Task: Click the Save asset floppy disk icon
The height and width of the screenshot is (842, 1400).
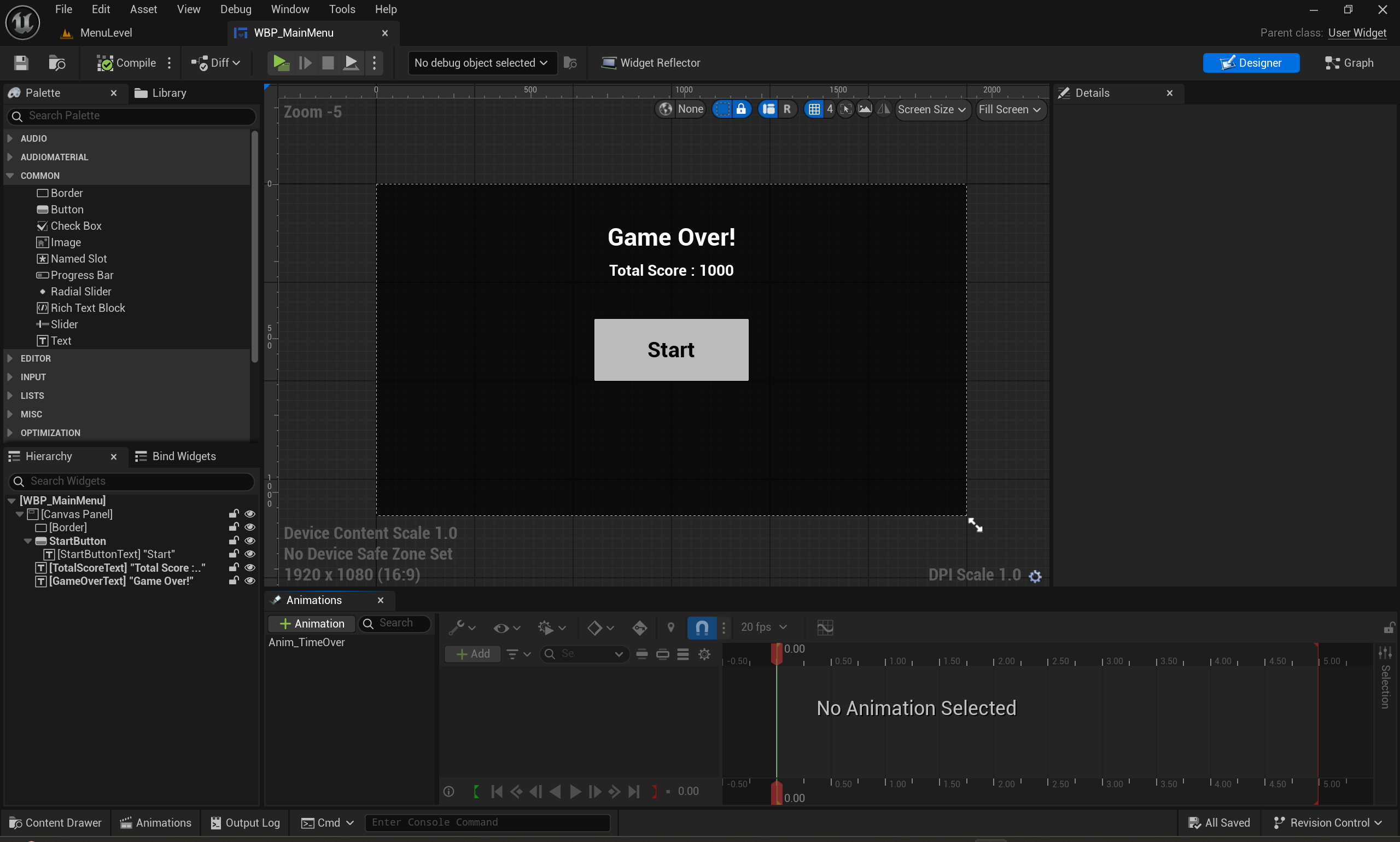Action: (21, 63)
